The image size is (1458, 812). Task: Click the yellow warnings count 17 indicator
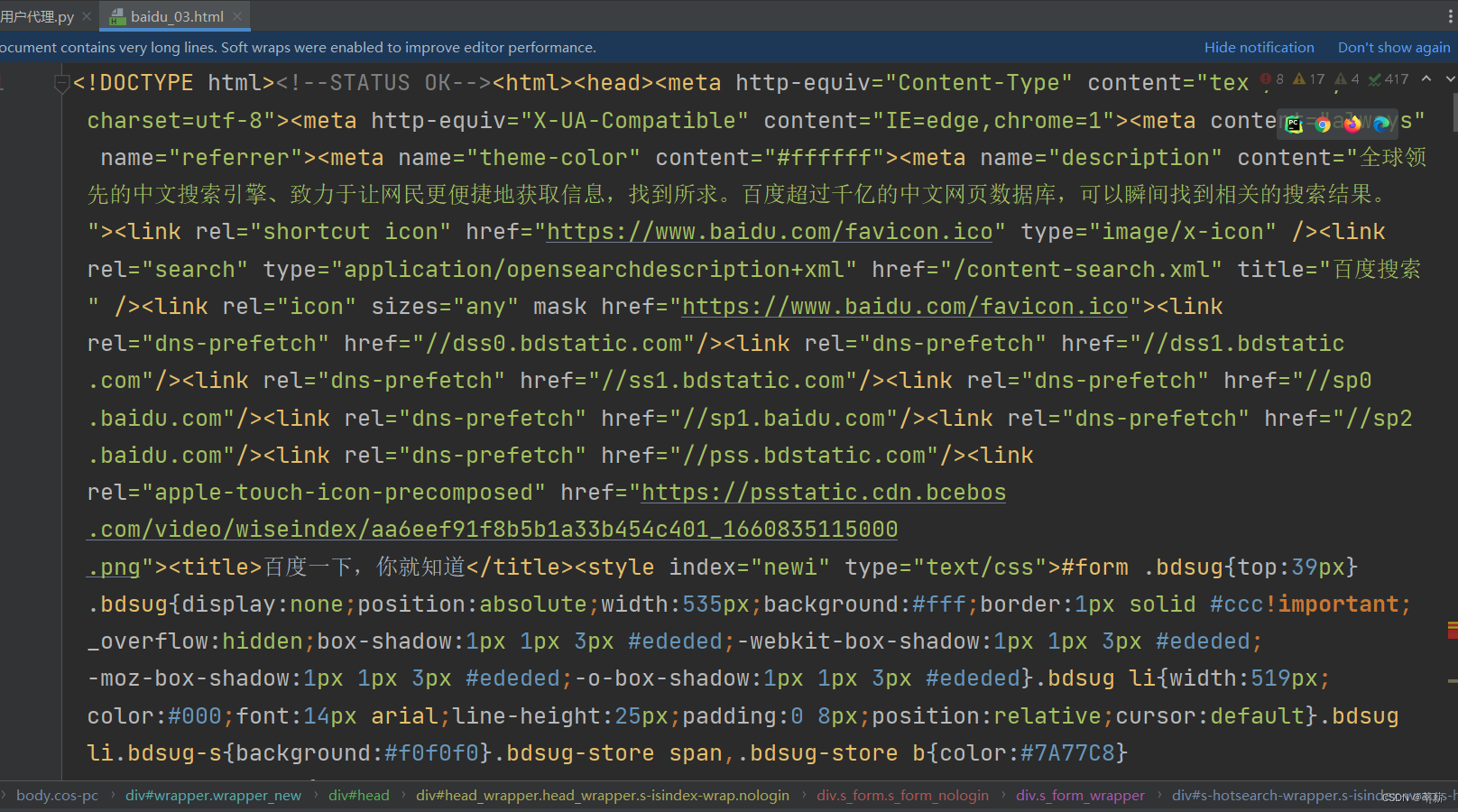click(x=1309, y=79)
